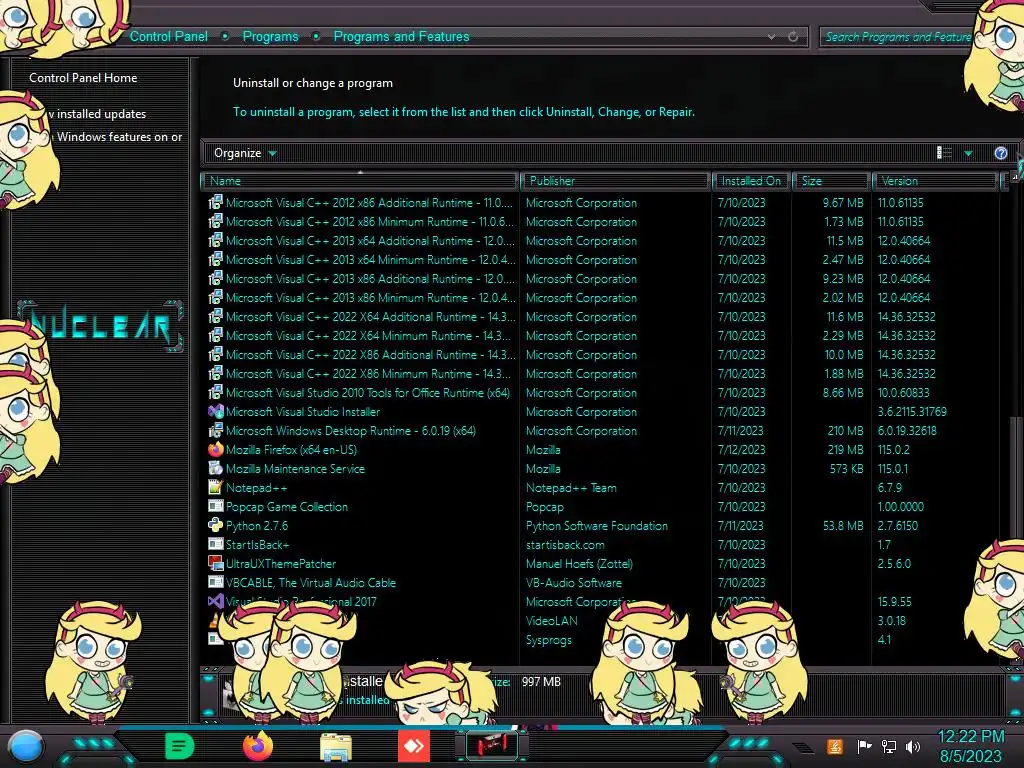The image size is (1024, 768).
Task: Go to Programs in breadcrumb
Action: click(270, 37)
